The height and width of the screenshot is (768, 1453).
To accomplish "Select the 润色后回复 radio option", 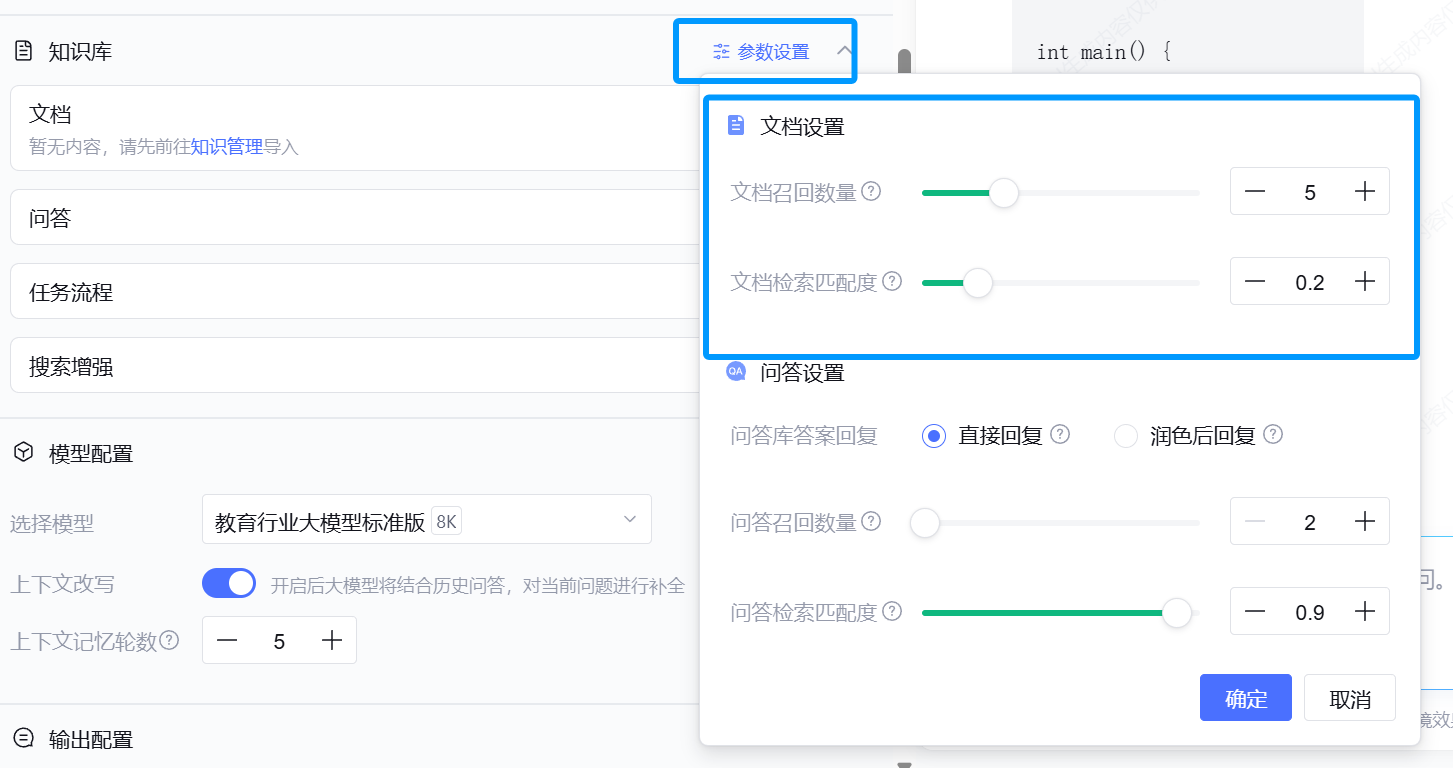I will pos(1126,436).
